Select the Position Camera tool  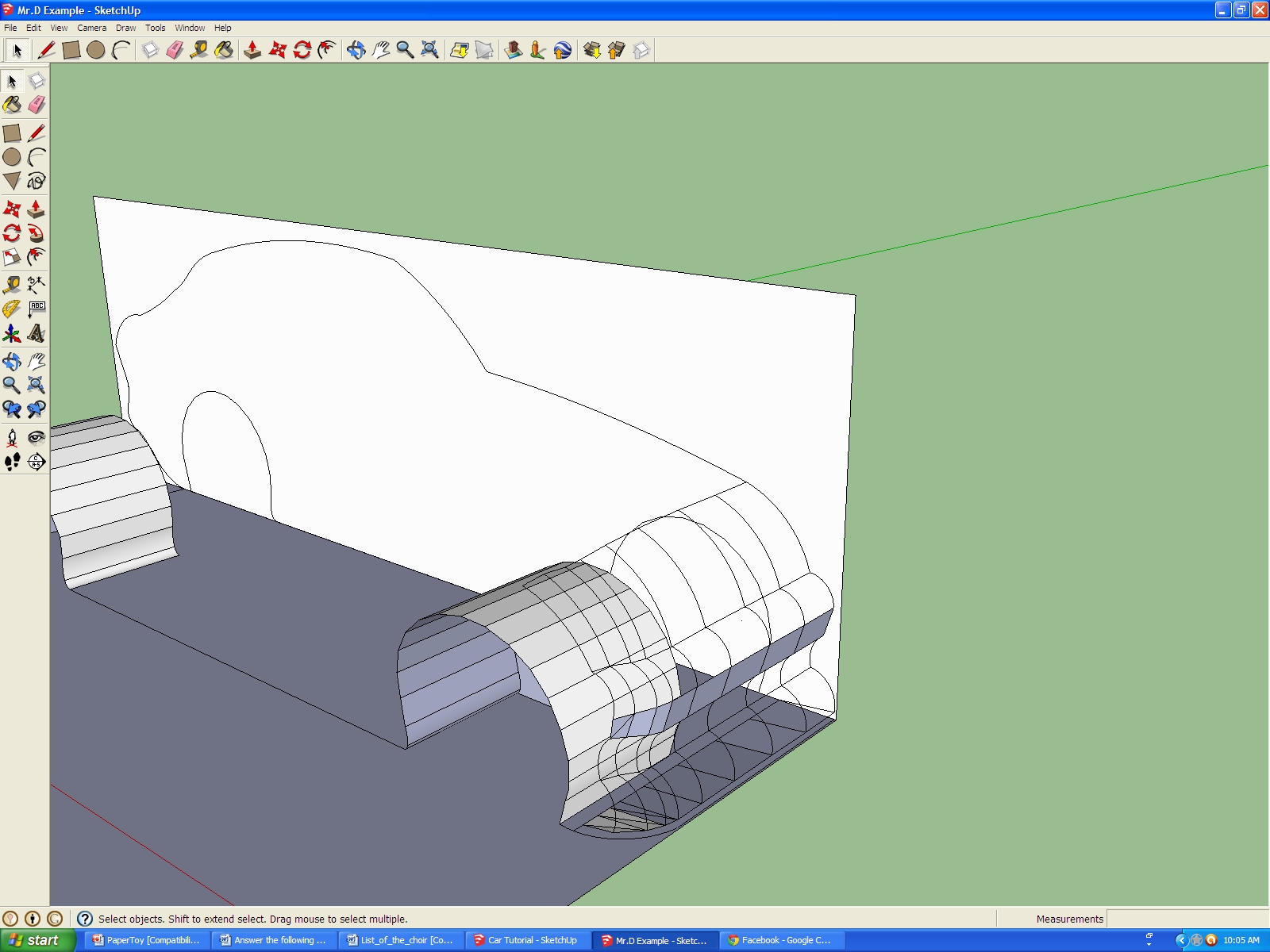click(12, 437)
